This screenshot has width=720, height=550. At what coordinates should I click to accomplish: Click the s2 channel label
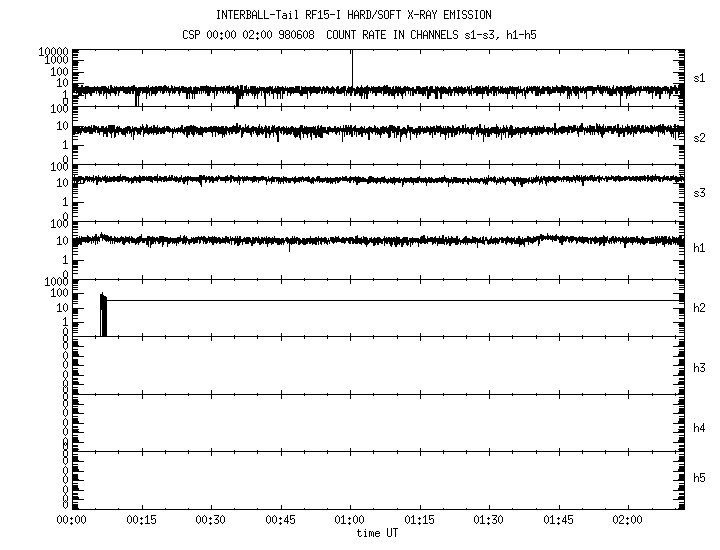[700, 137]
